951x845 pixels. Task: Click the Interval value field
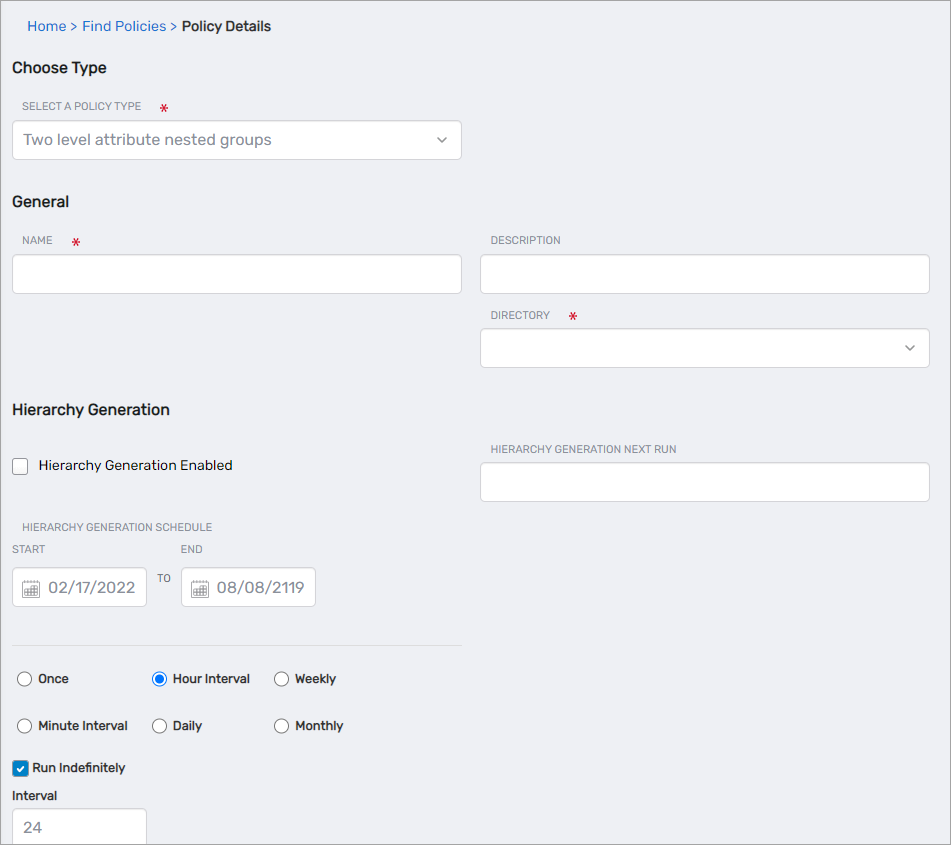79,827
